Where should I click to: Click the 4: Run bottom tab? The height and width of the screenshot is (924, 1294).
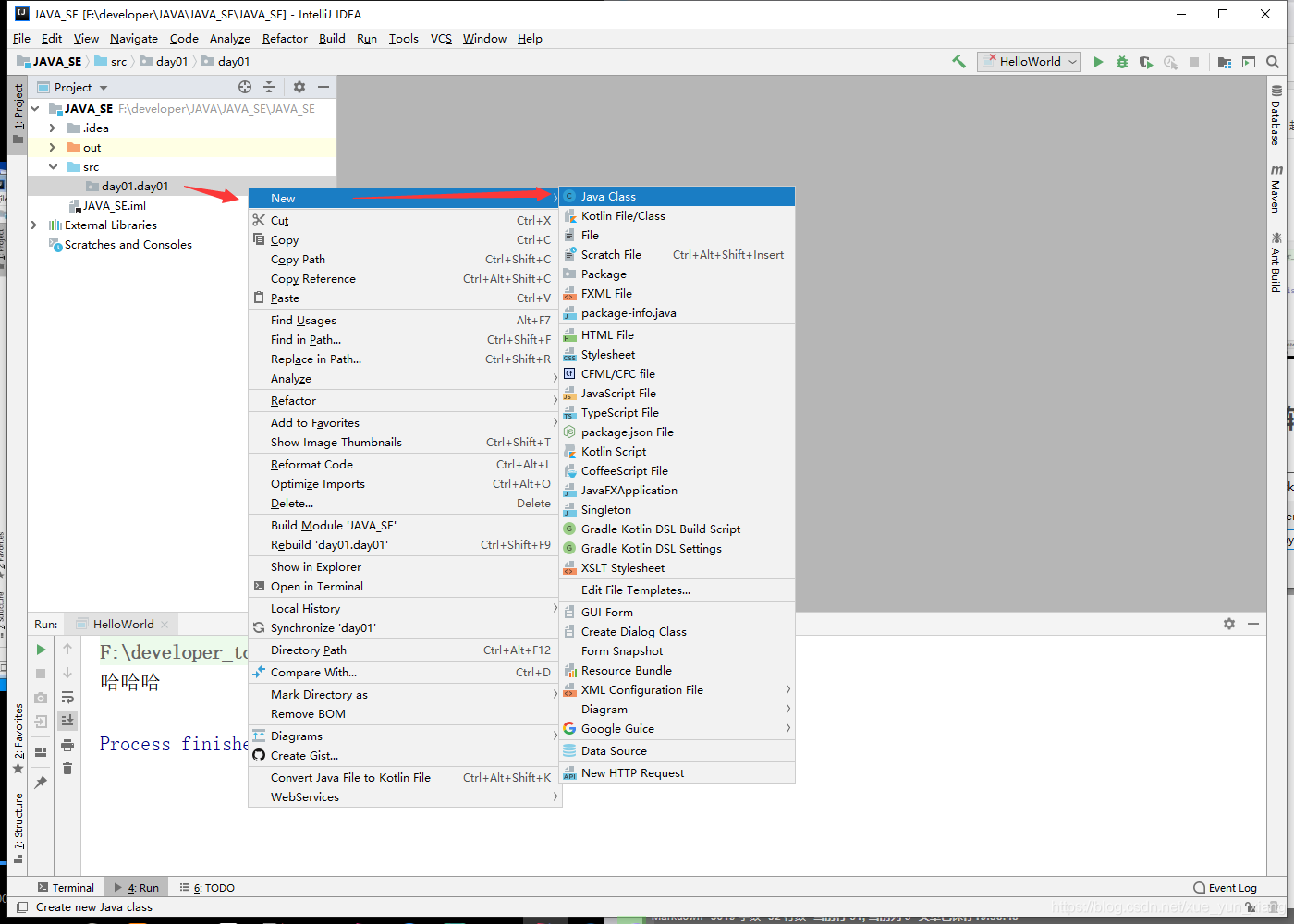point(136,888)
